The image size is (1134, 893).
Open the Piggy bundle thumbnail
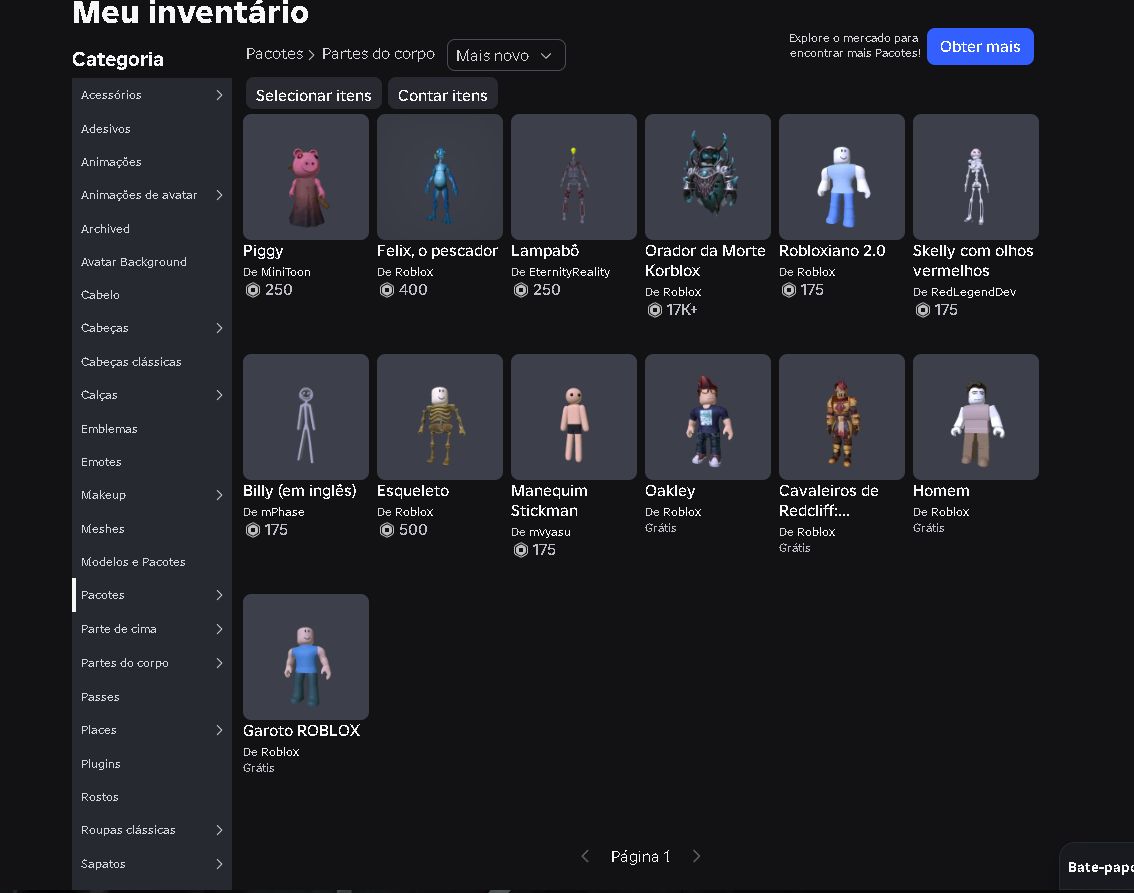point(306,176)
